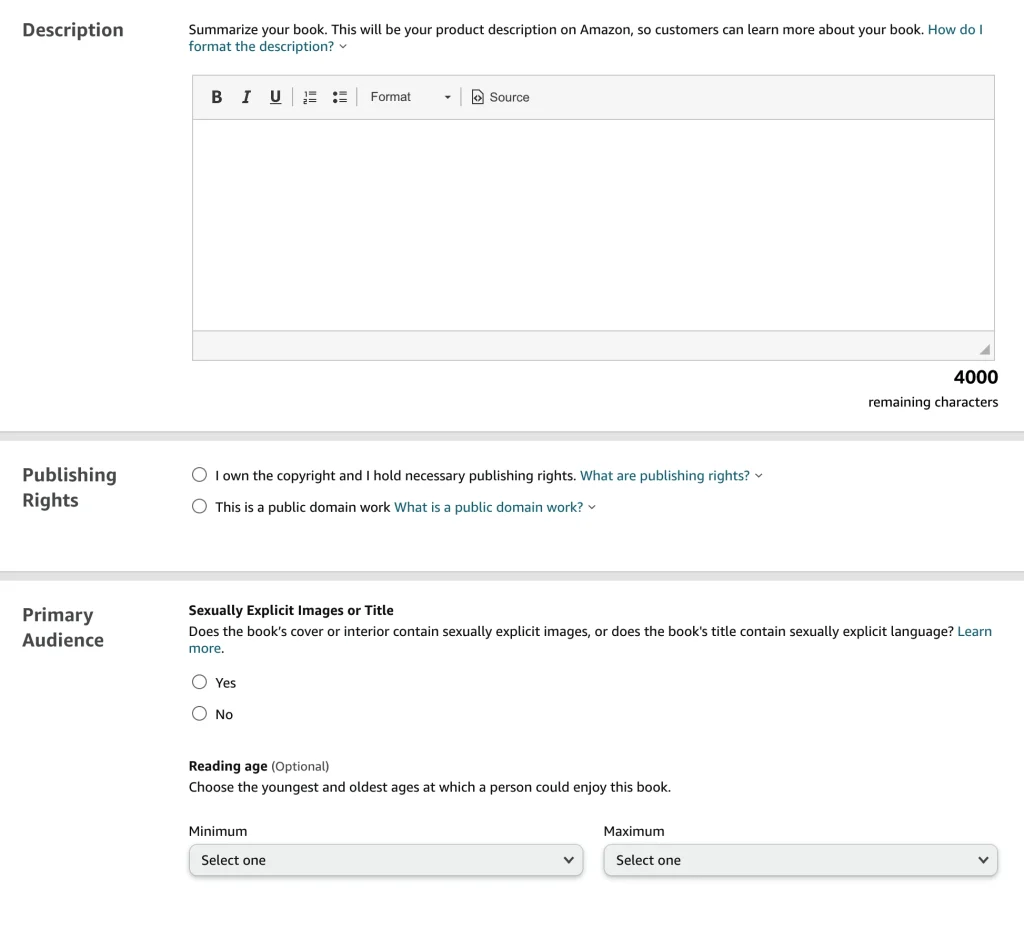This screenshot has height=929, width=1024.
Task: Expand 'What is a public domain work?' help
Action: [495, 507]
